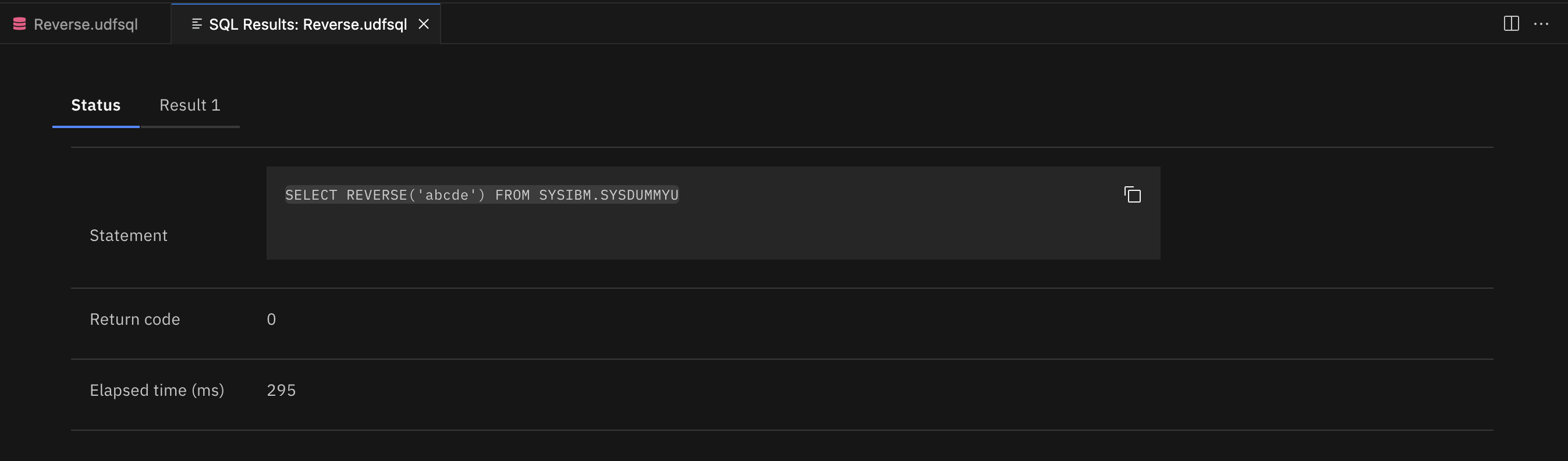Click the FROM keyword in the statement
The width and height of the screenshot is (1568, 461).
click(x=512, y=196)
